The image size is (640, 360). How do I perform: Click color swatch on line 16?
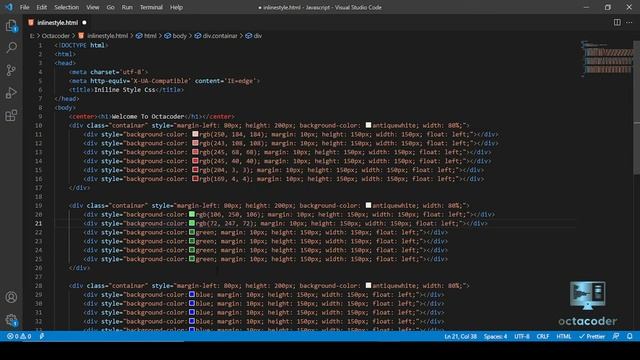tap(195, 179)
